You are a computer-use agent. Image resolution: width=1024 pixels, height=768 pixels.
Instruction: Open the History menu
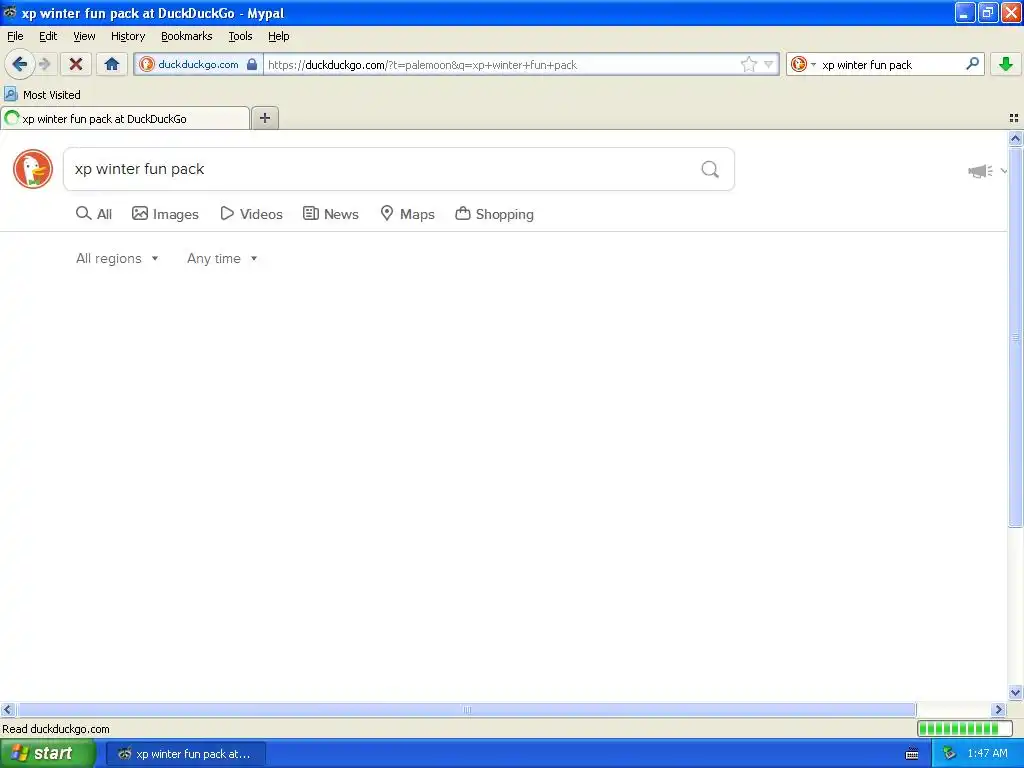(x=127, y=36)
